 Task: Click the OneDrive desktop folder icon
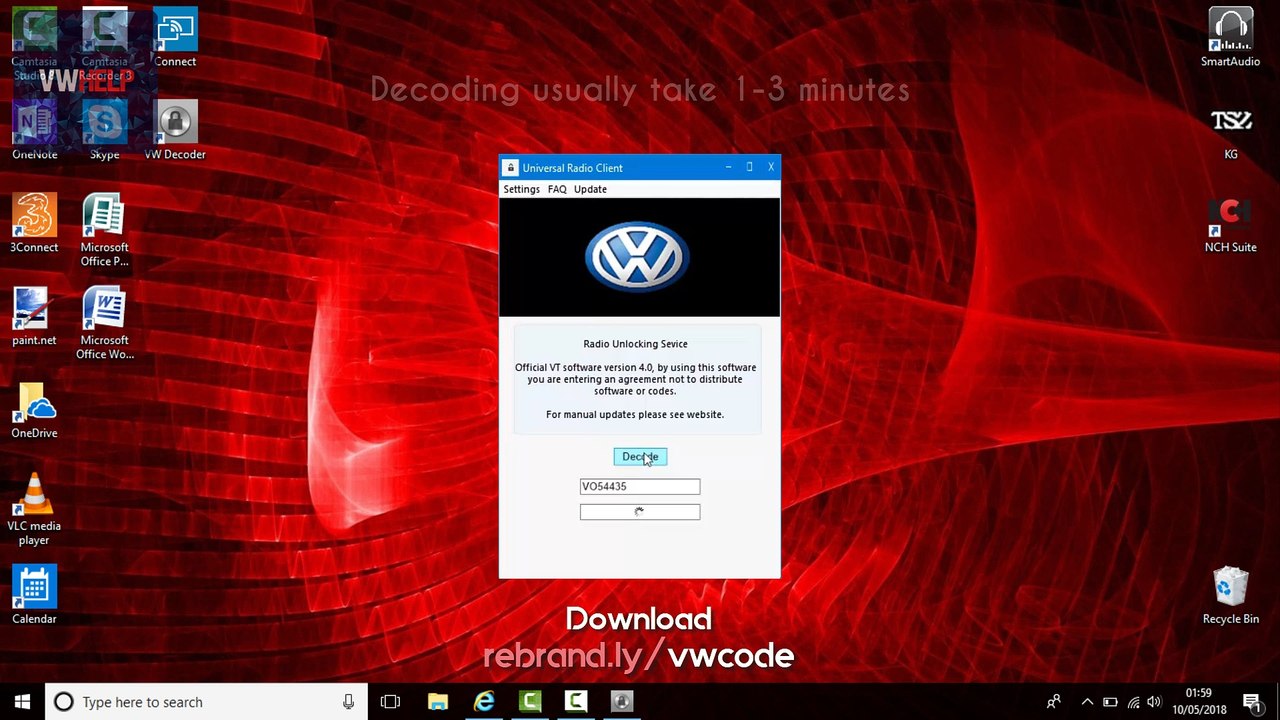(34, 409)
